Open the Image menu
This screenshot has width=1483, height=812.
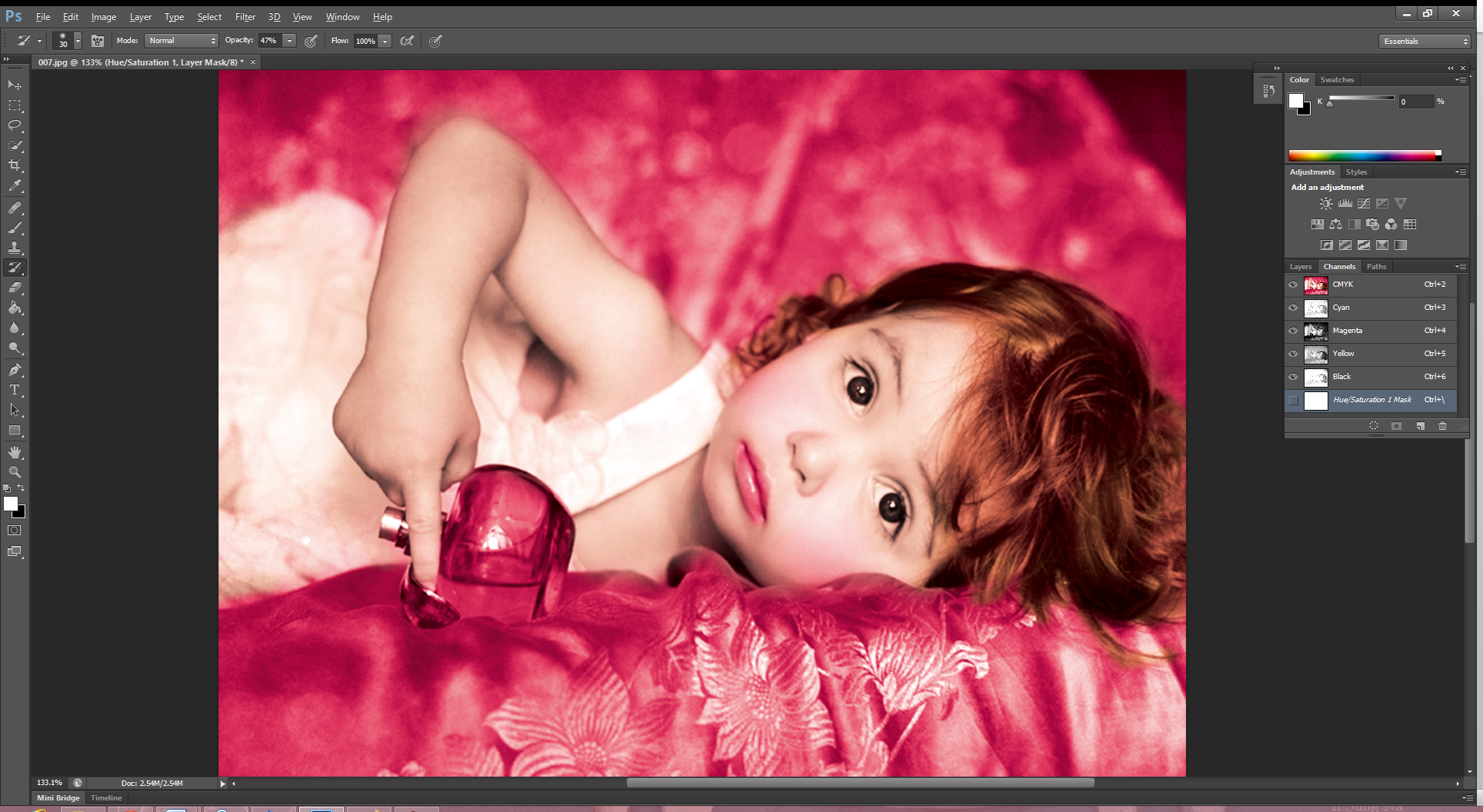tap(104, 17)
